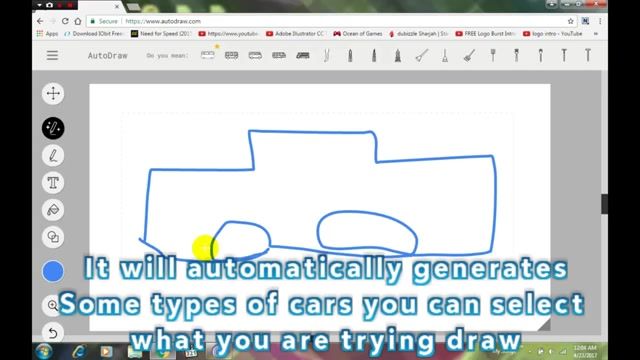Choose the wide tiered tower suggestion
640x360 pixels.
click(x=398, y=56)
